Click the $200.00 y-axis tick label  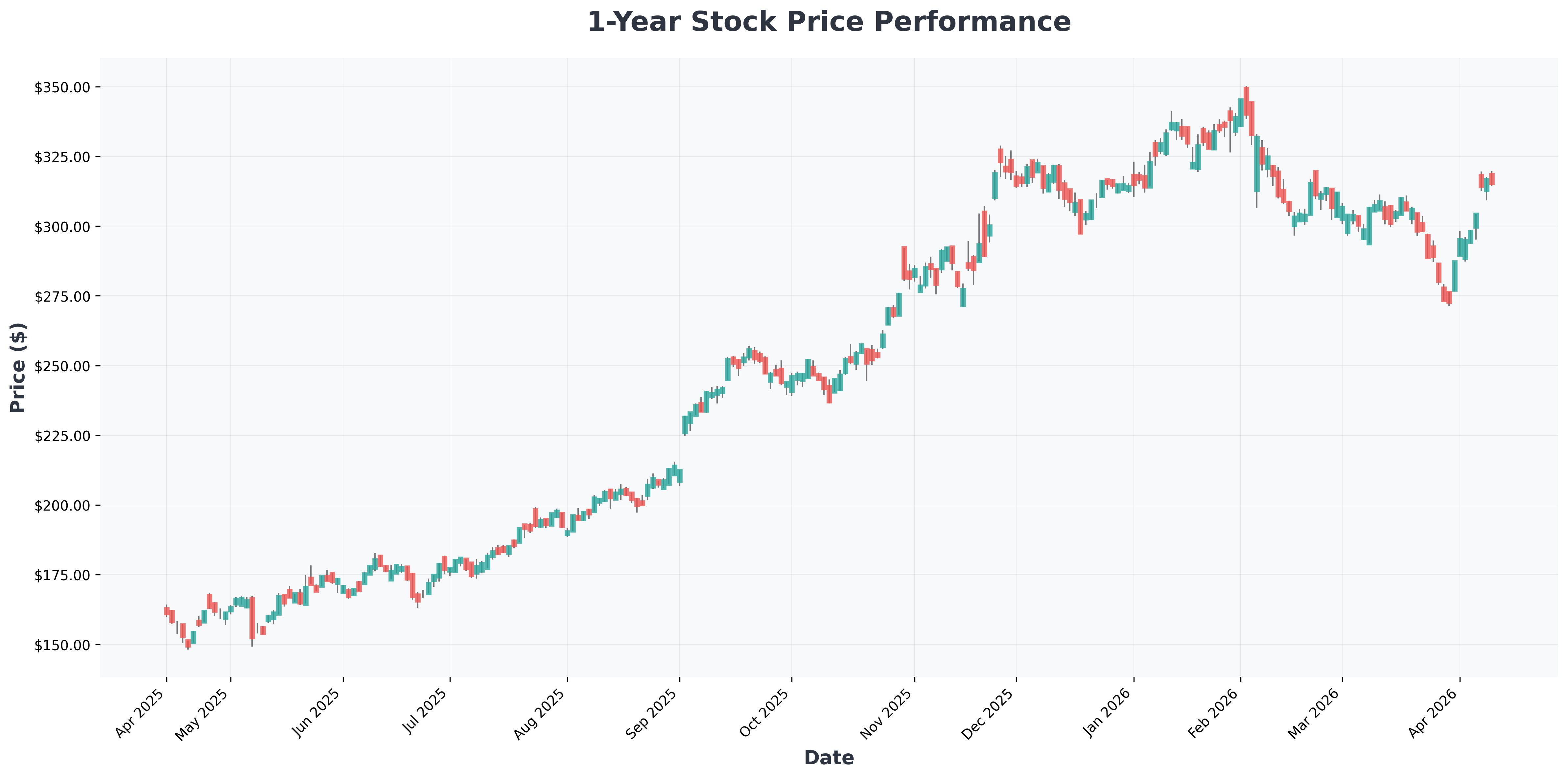[60, 506]
